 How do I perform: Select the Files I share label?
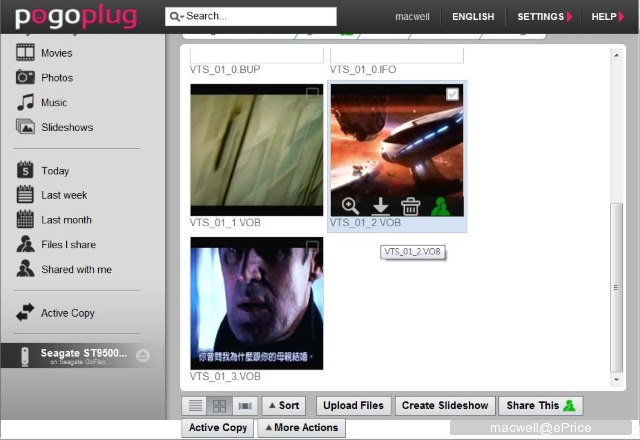69,244
